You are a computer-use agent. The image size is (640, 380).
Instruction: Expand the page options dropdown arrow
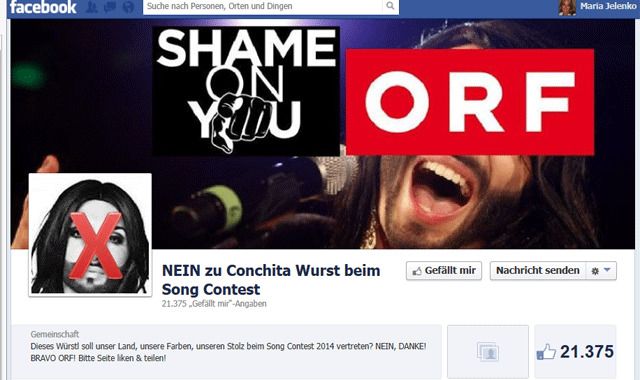click(607, 270)
